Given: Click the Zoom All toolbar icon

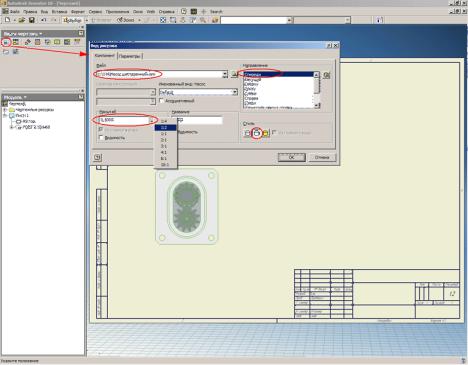Looking at the screenshot, I should (163, 20).
